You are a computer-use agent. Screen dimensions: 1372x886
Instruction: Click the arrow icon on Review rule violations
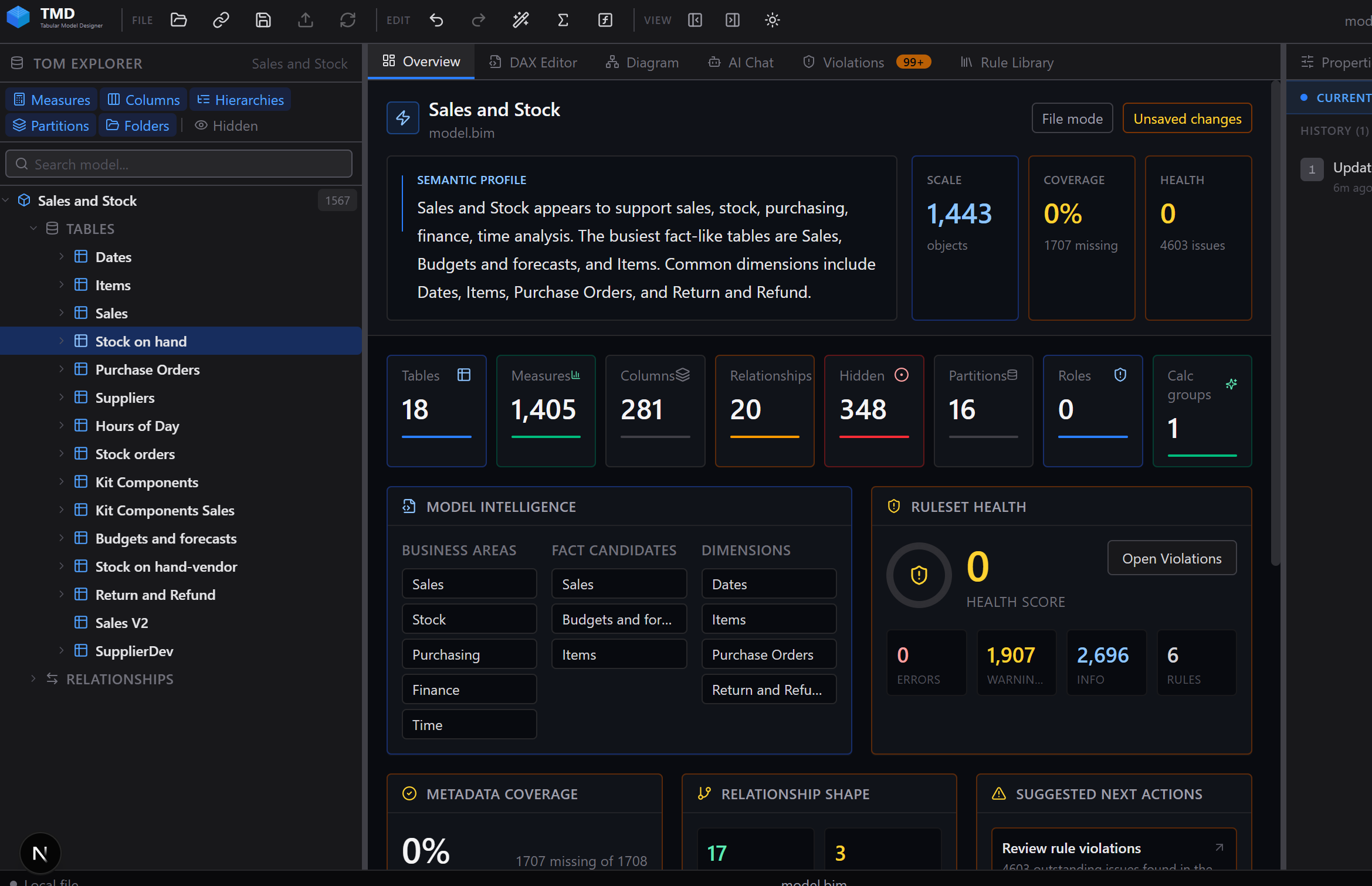click(x=1219, y=847)
